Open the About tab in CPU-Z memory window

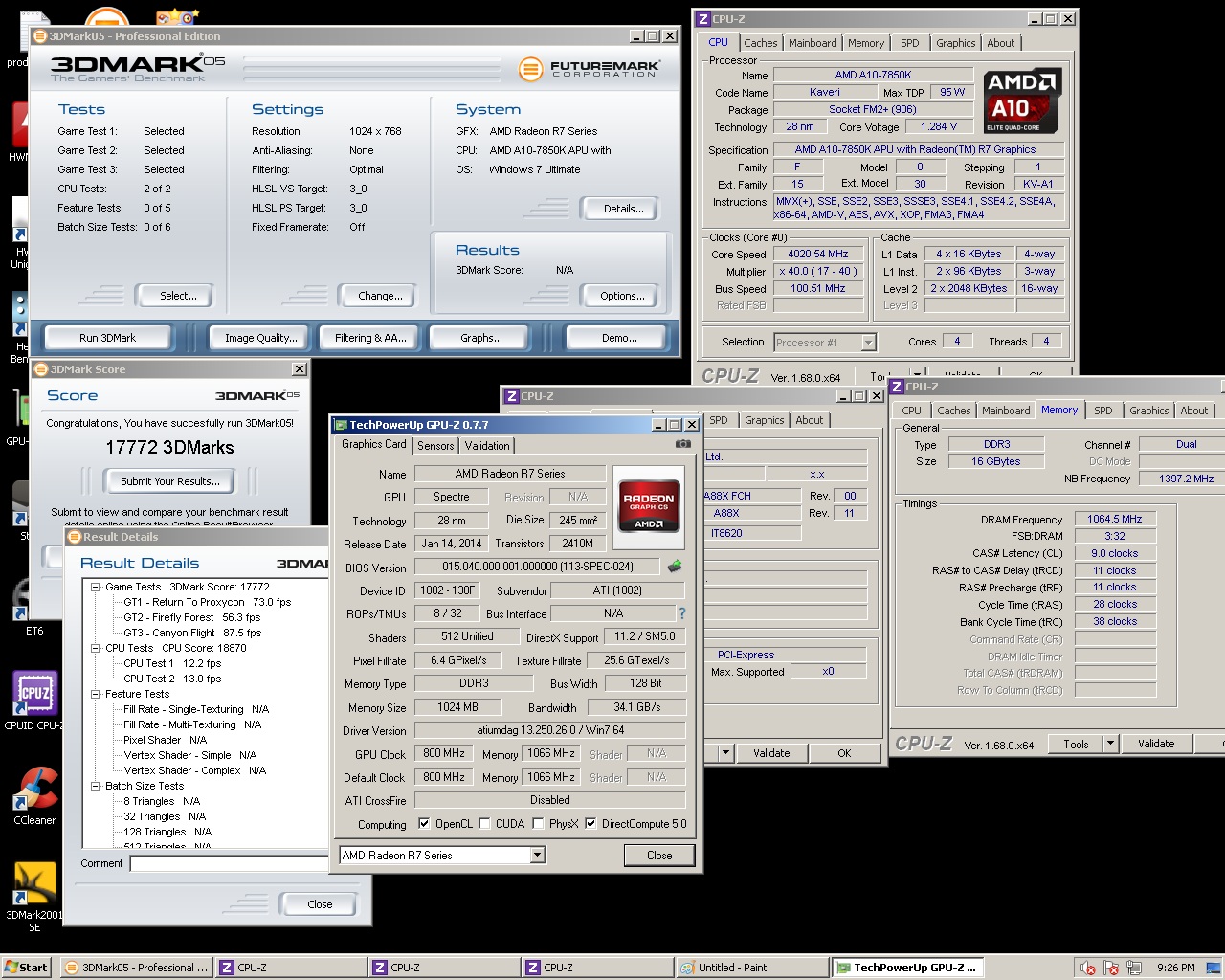1193,411
